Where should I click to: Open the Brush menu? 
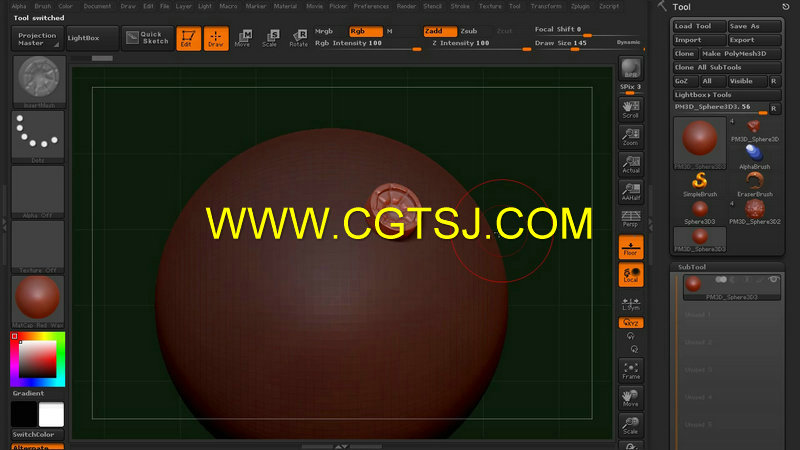click(43, 6)
